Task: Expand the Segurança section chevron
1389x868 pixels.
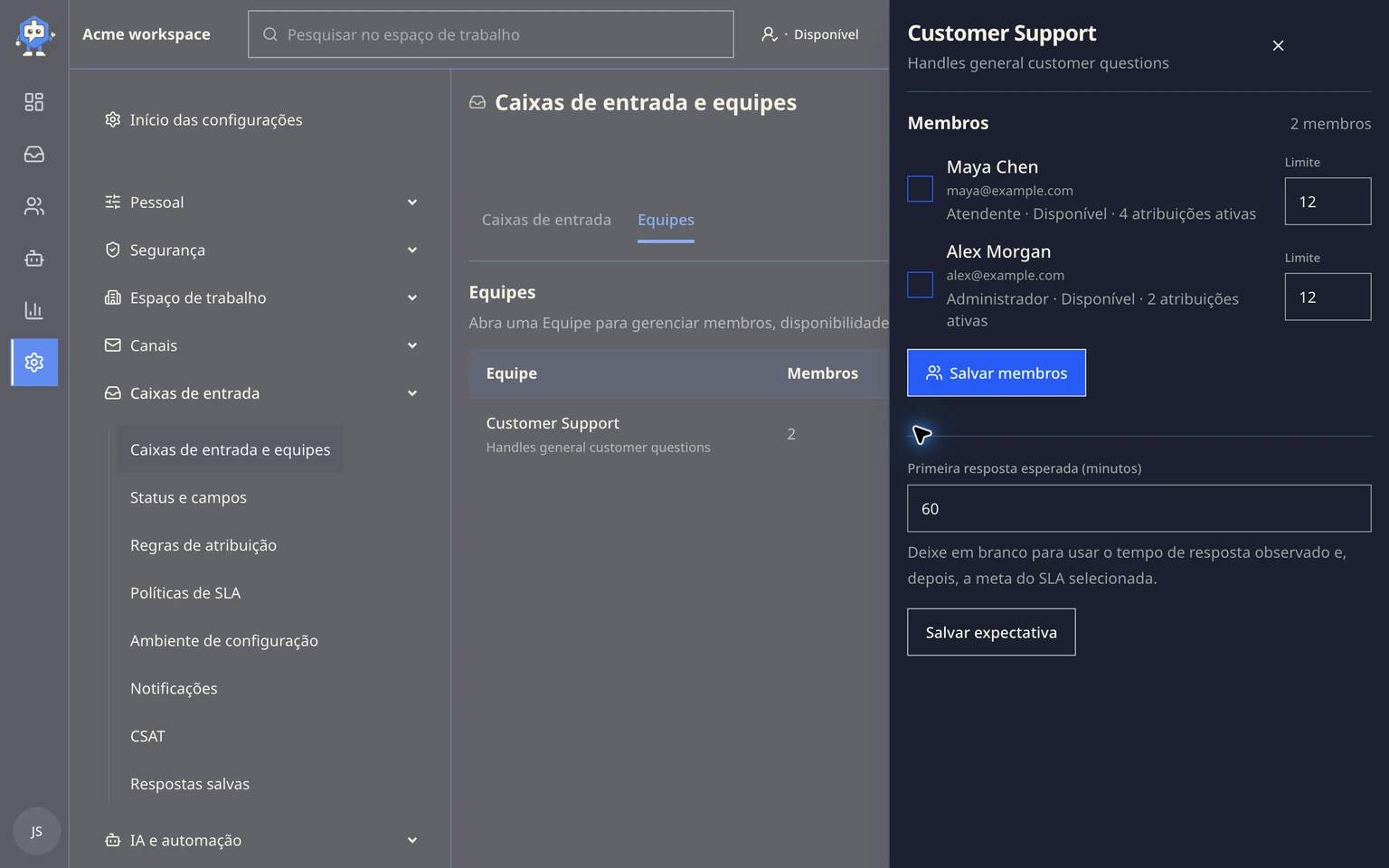Action: coord(412,250)
